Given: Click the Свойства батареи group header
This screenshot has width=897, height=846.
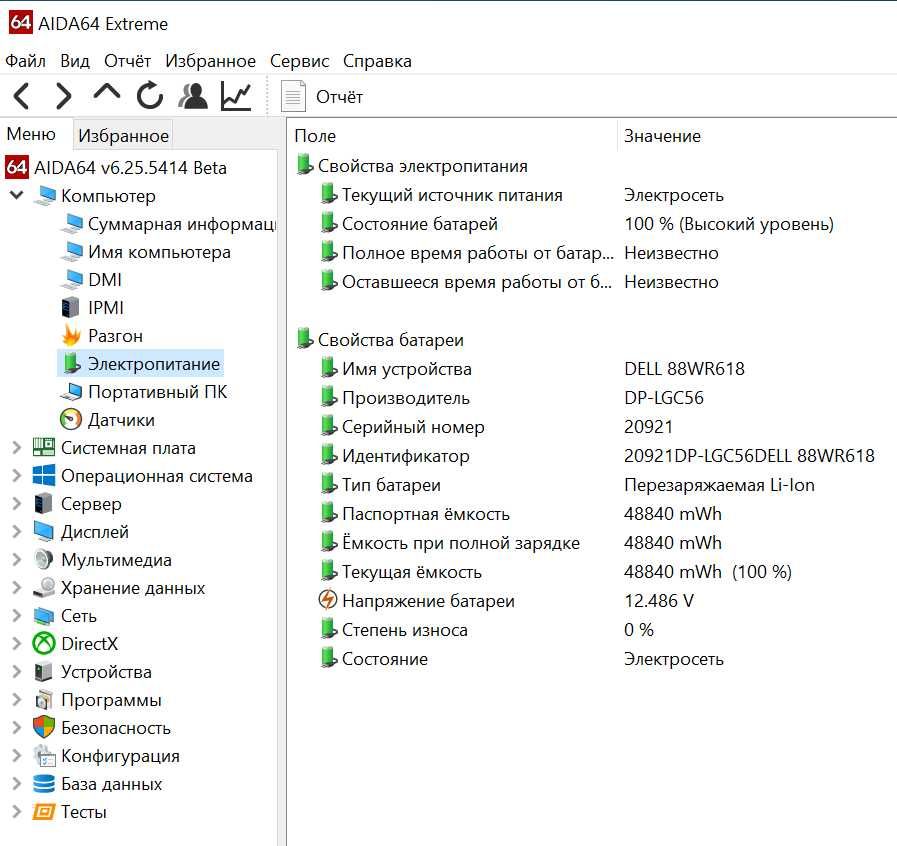Looking at the screenshot, I should pyautogui.click(x=390, y=340).
